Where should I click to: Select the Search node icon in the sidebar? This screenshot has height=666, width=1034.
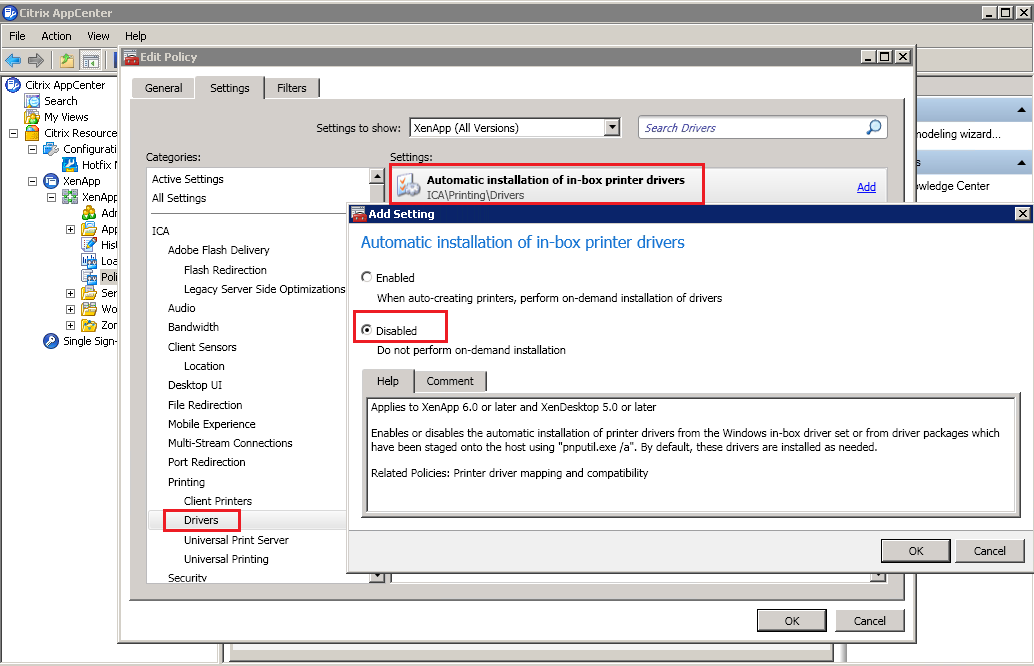click(32, 100)
